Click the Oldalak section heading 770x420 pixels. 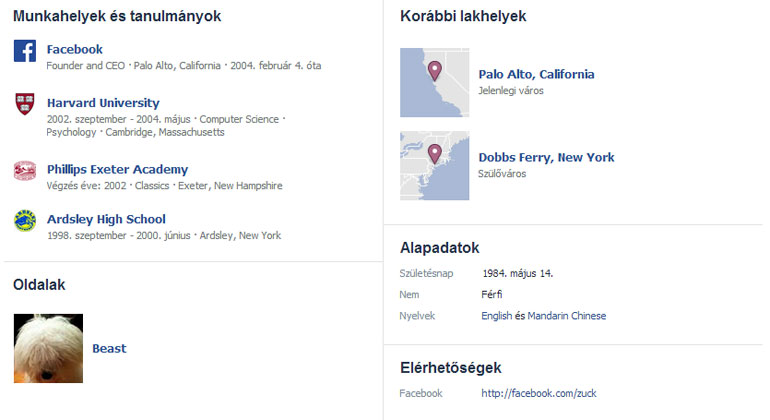[39, 285]
